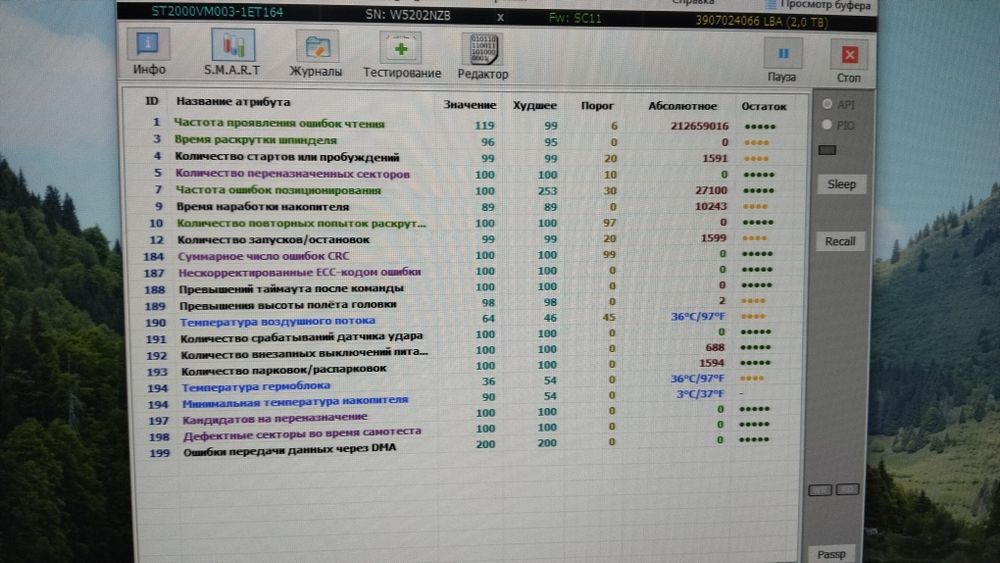This screenshot has width=1000, height=563.
Task: Click the 3°C/37°F temperature value
Action: coord(700,394)
